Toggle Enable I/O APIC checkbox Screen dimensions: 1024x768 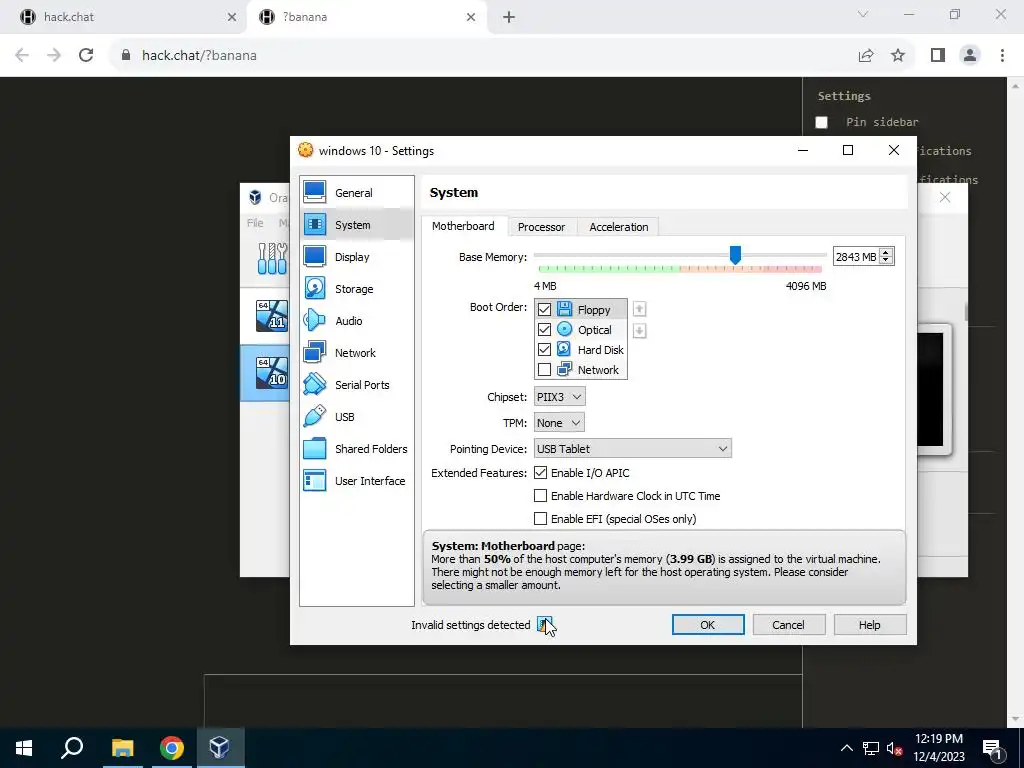[541, 472]
